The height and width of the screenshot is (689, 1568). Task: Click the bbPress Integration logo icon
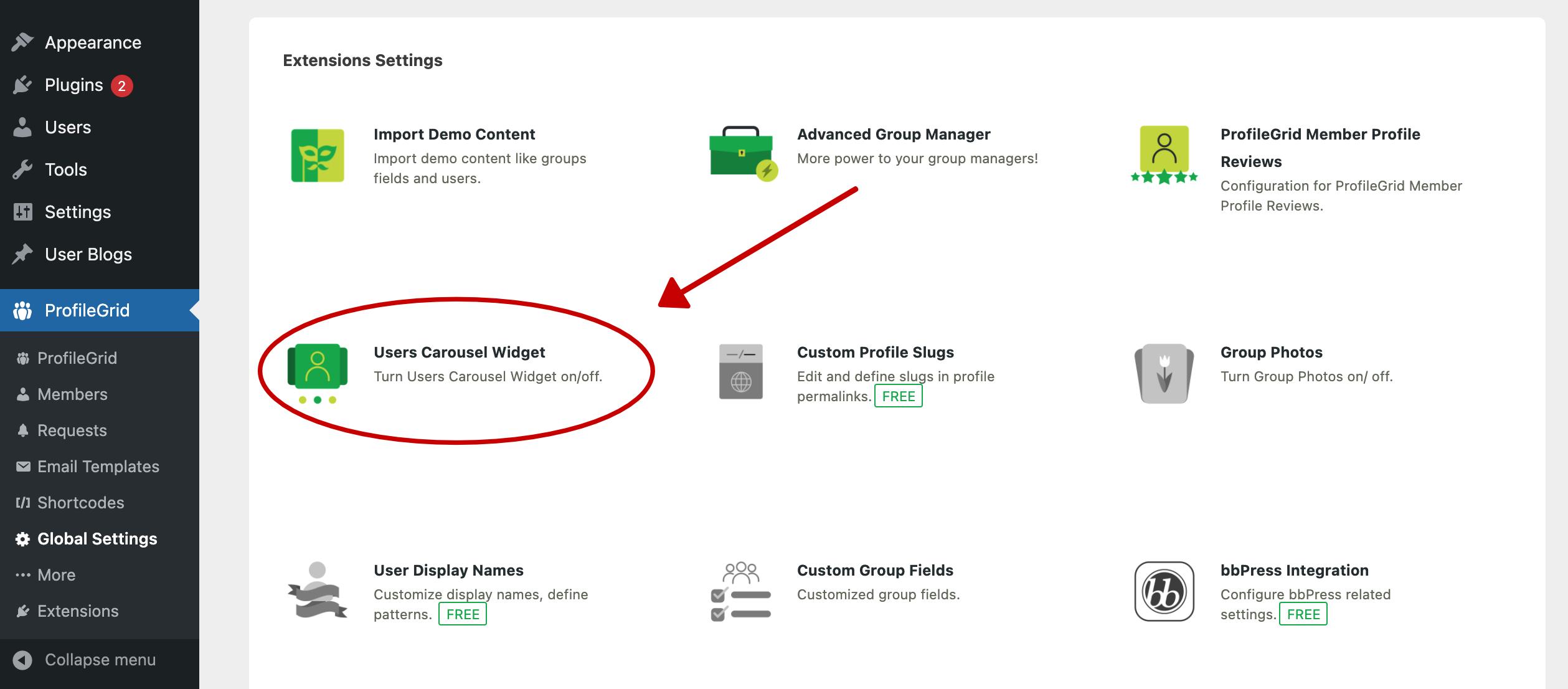click(x=1164, y=591)
